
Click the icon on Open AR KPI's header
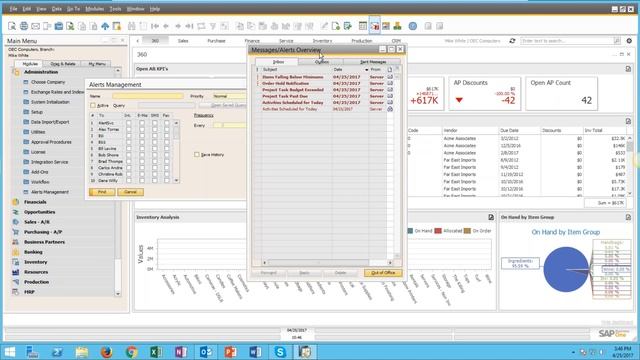628,69
